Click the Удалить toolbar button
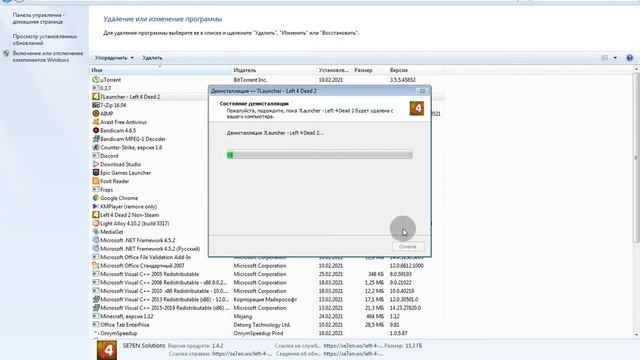The height and width of the screenshot is (360, 640). [152, 58]
